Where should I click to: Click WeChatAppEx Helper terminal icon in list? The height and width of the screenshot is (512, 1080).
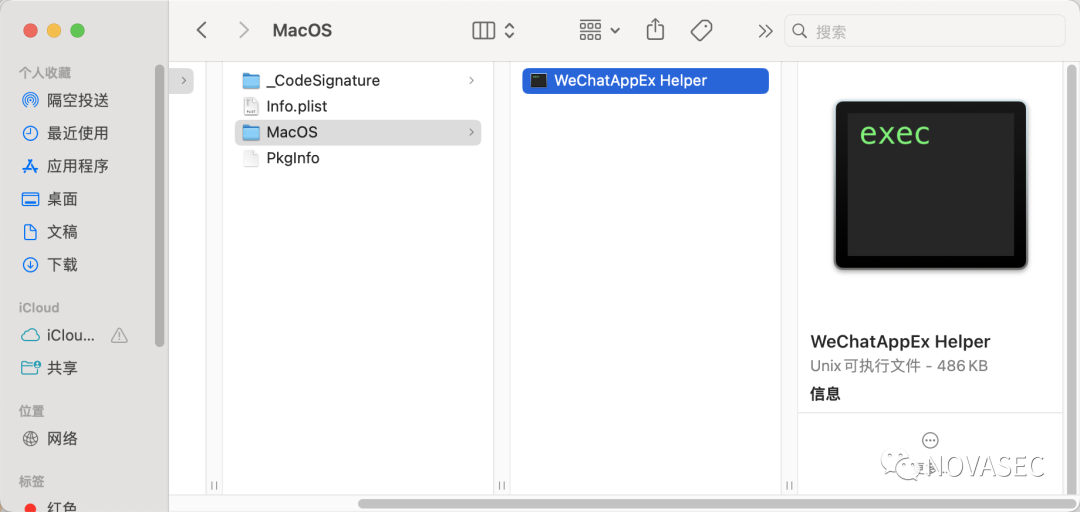tap(539, 81)
